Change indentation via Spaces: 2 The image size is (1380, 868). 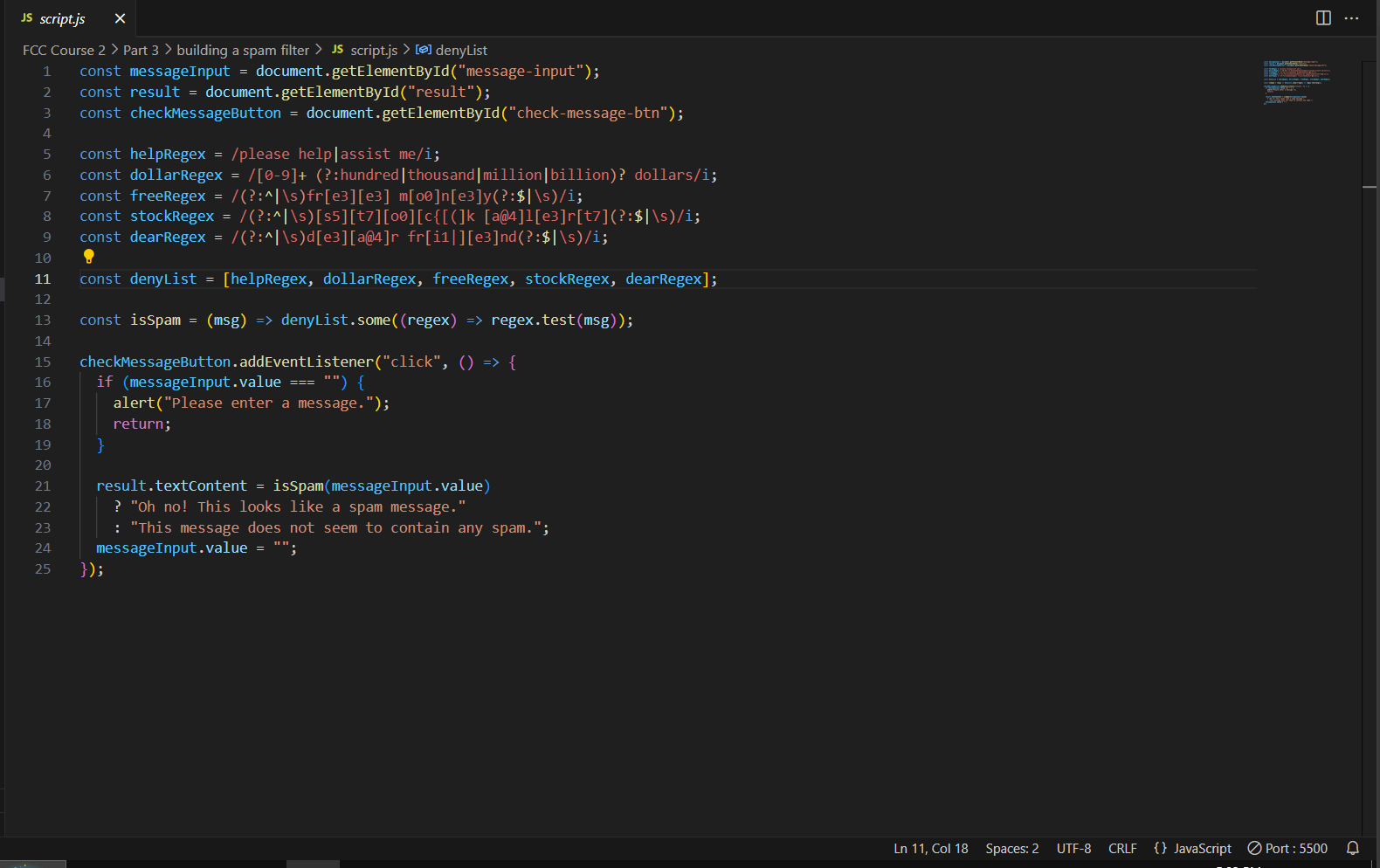1011,848
